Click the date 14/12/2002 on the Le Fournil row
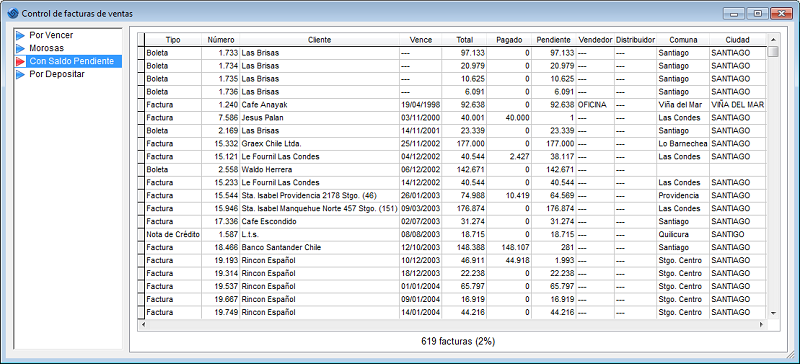The width and height of the screenshot is (800, 364). 420,183
